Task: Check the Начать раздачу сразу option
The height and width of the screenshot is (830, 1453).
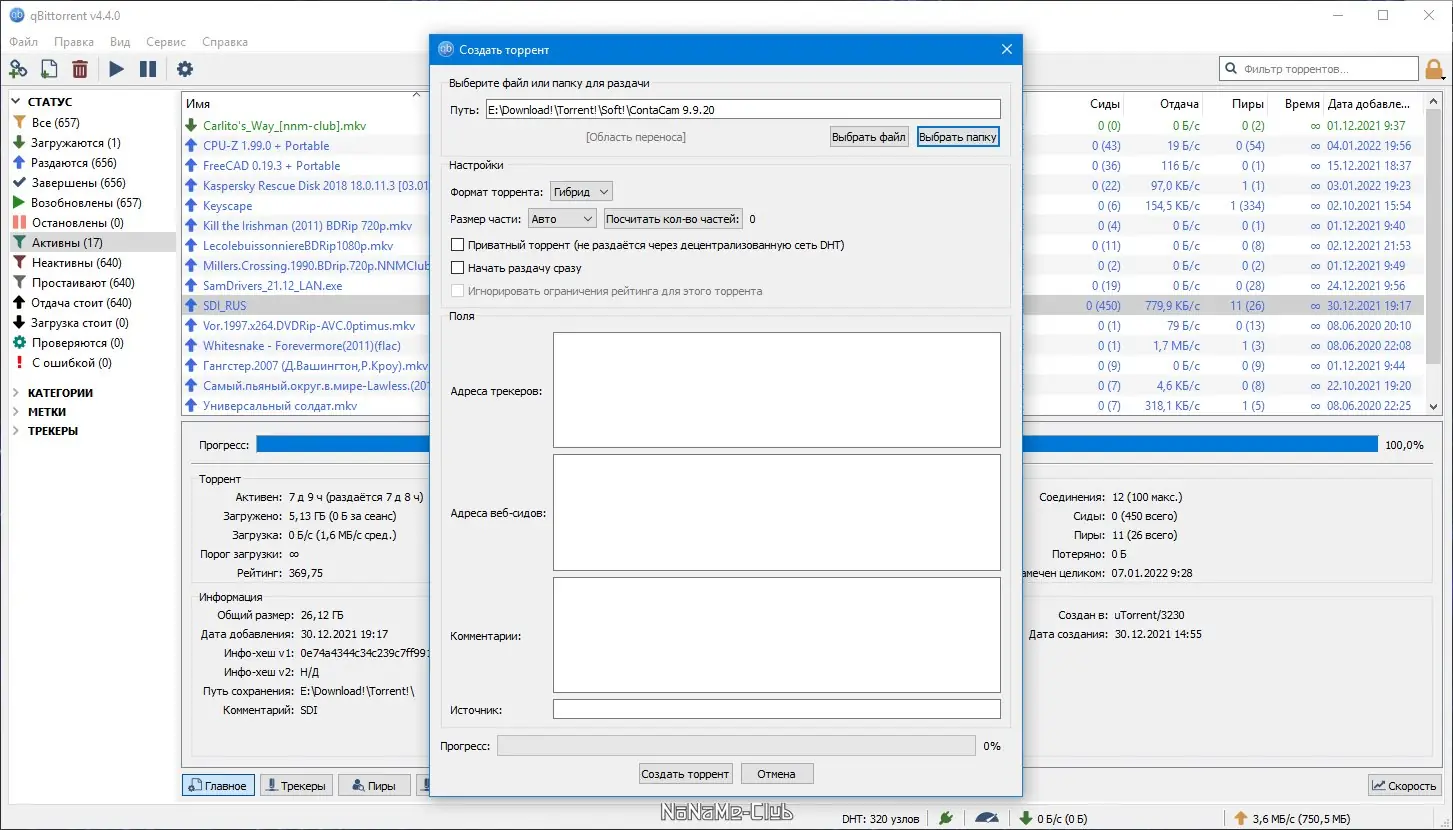Action: pos(458,268)
